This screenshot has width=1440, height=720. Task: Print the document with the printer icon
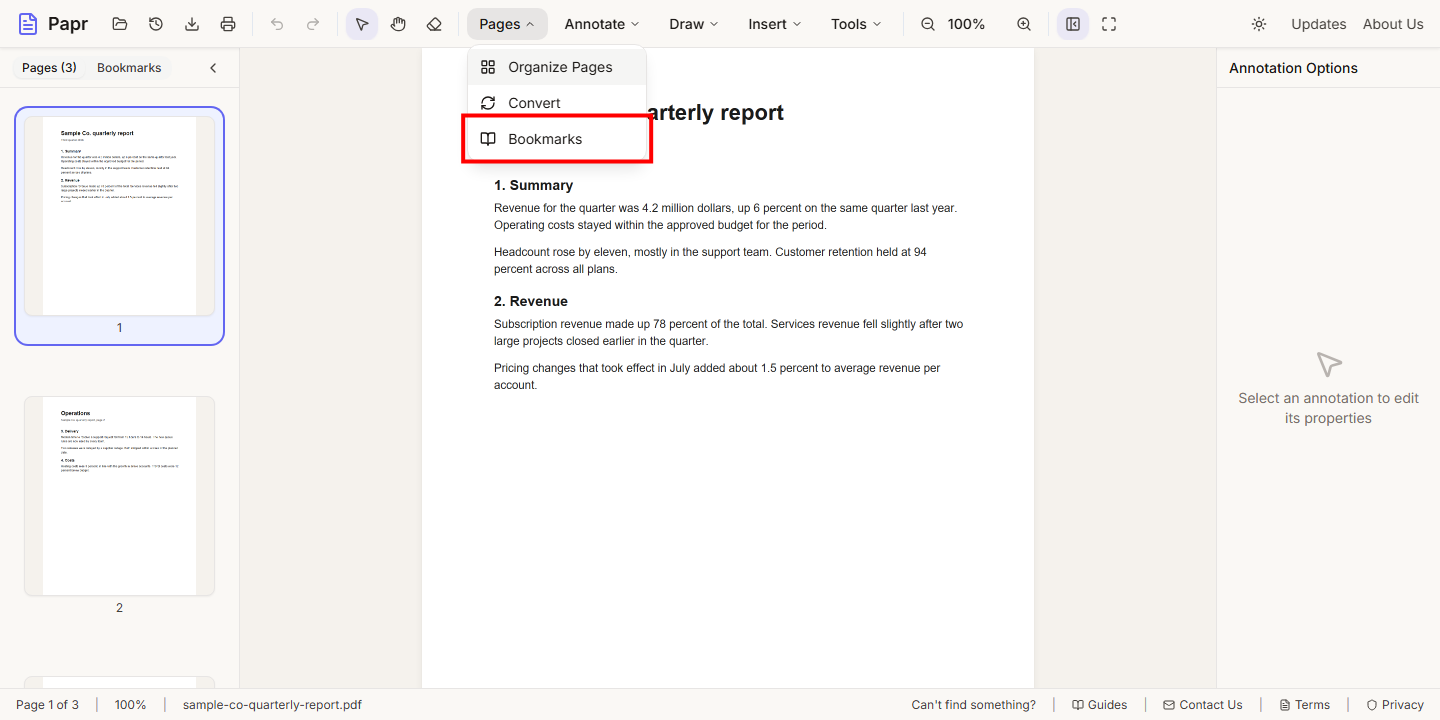click(228, 24)
